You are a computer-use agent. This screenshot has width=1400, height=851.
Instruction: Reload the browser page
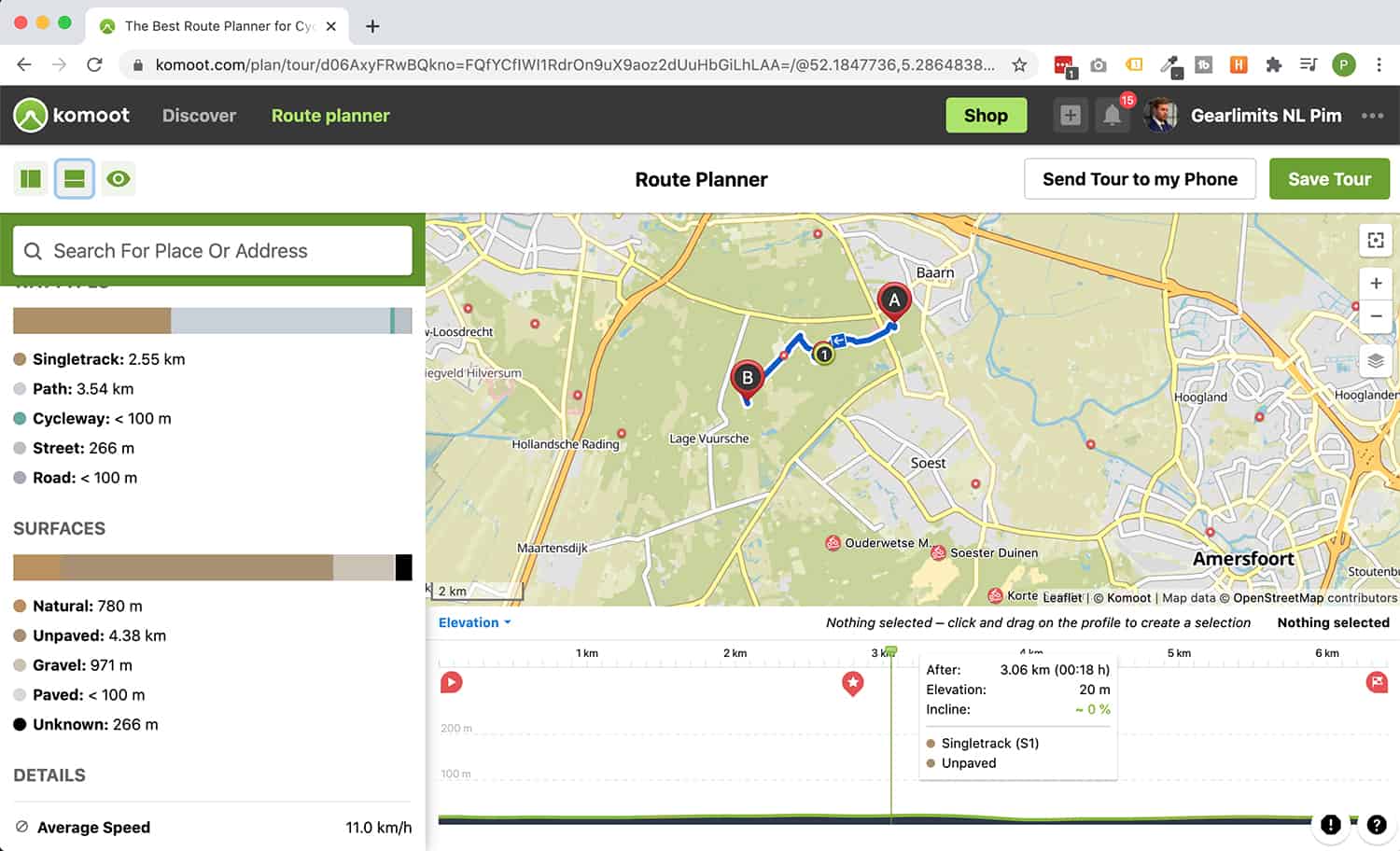94,64
